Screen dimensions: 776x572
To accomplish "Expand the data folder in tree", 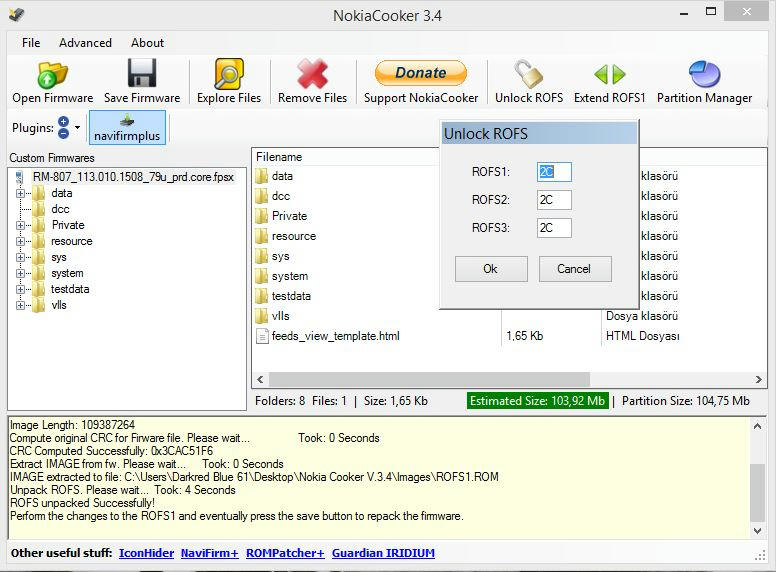I will pos(20,193).
